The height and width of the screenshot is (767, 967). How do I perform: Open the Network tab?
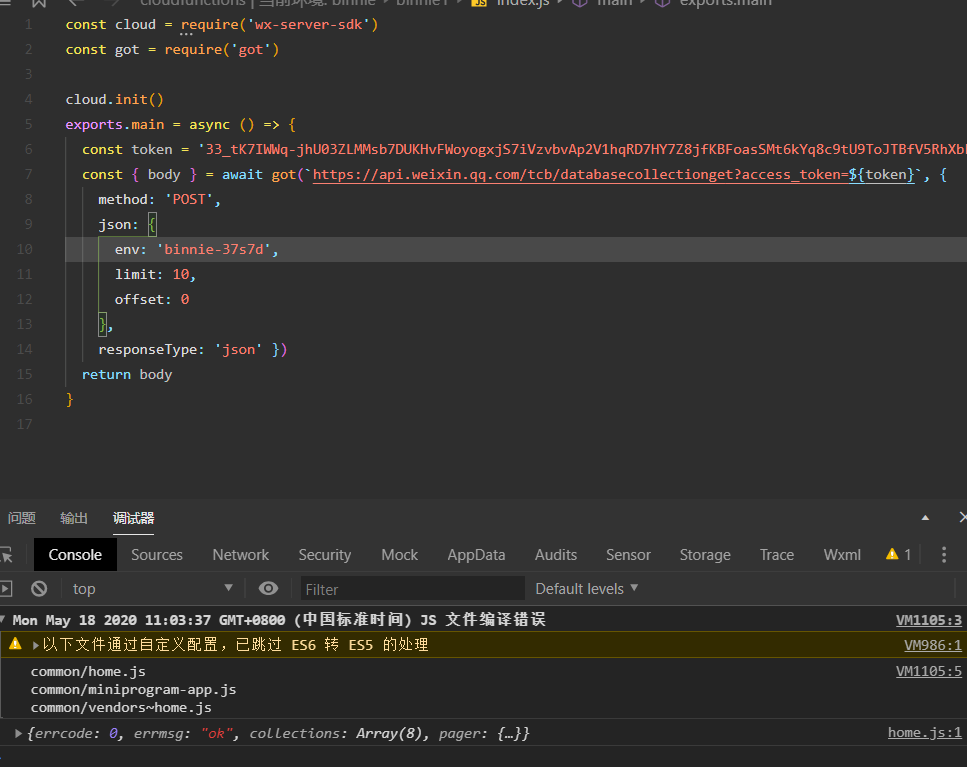pos(241,554)
